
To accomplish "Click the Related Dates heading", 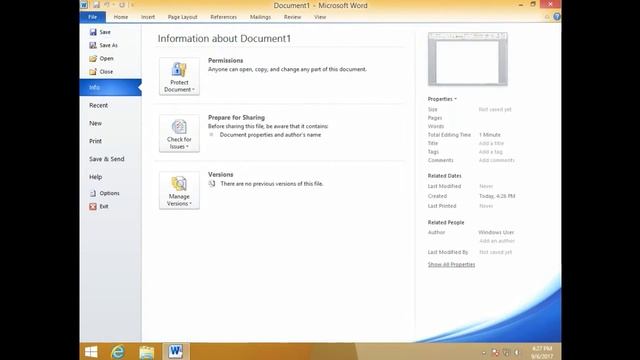I will coord(444,176).
